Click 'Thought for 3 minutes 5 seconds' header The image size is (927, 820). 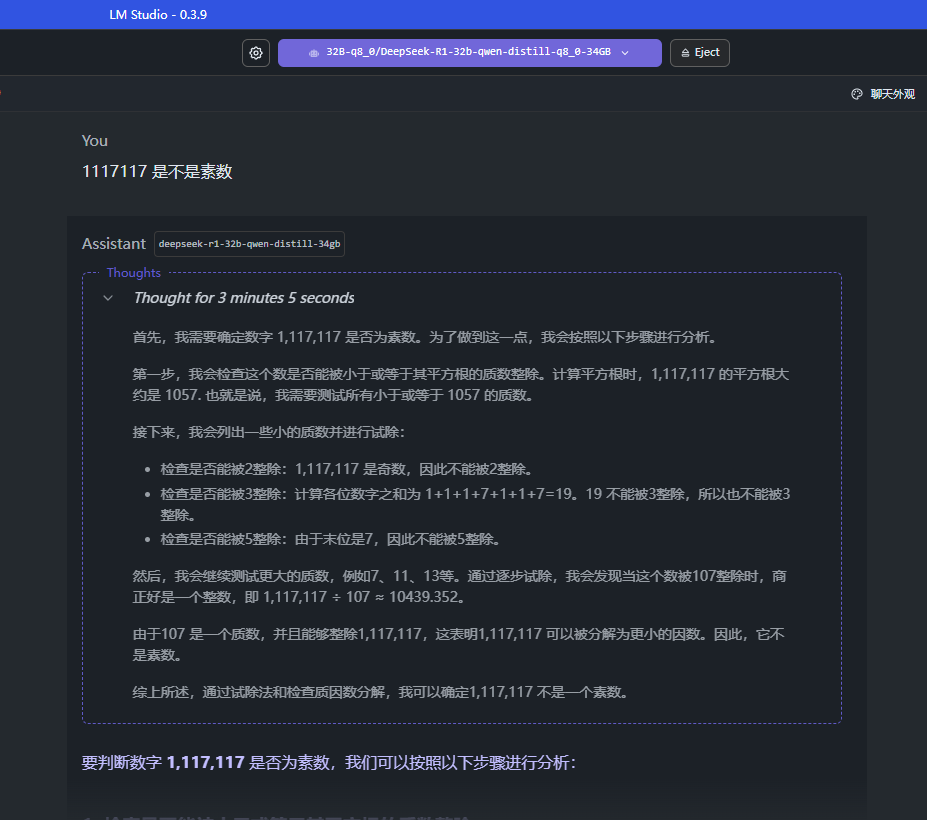point(244,298)
